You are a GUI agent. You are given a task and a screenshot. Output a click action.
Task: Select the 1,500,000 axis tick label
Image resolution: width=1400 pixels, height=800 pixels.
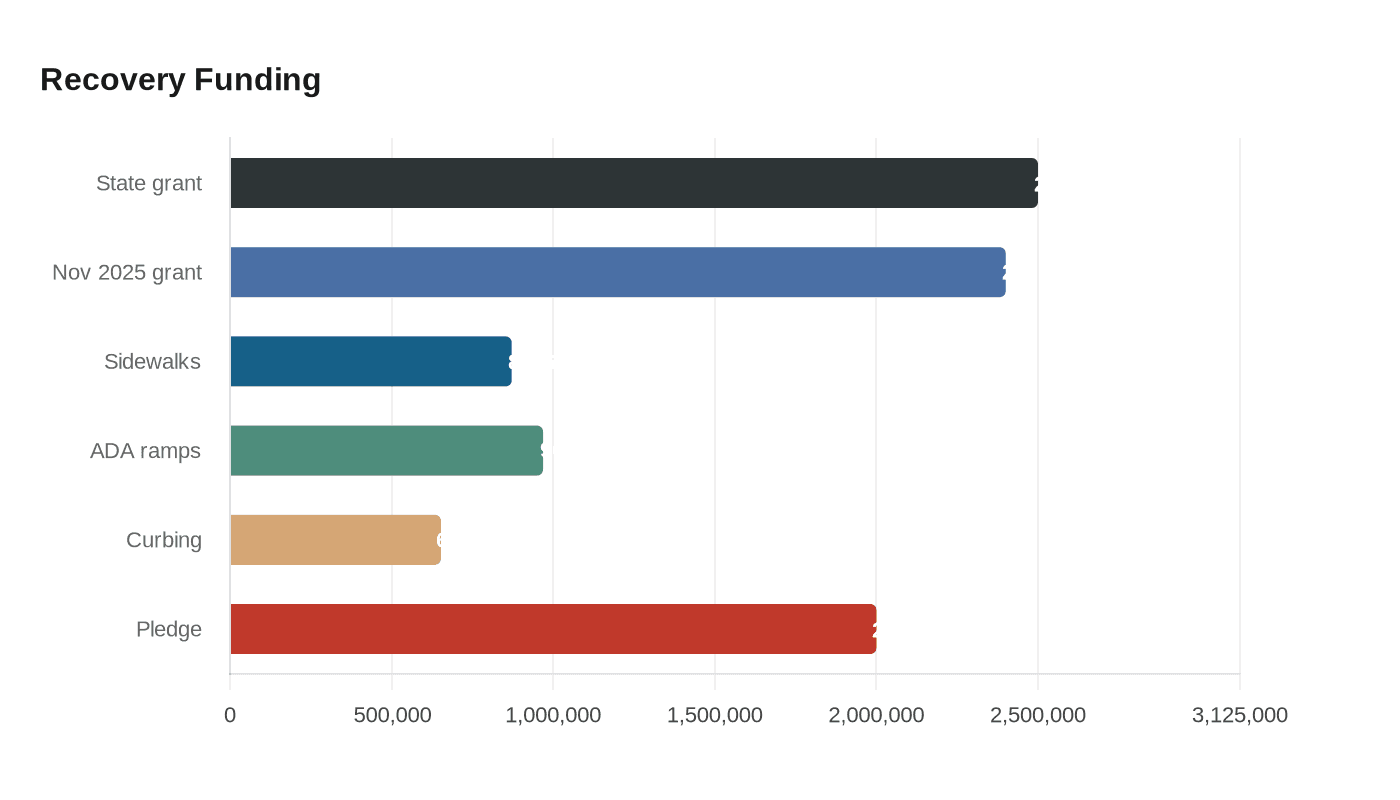point(715,715)
